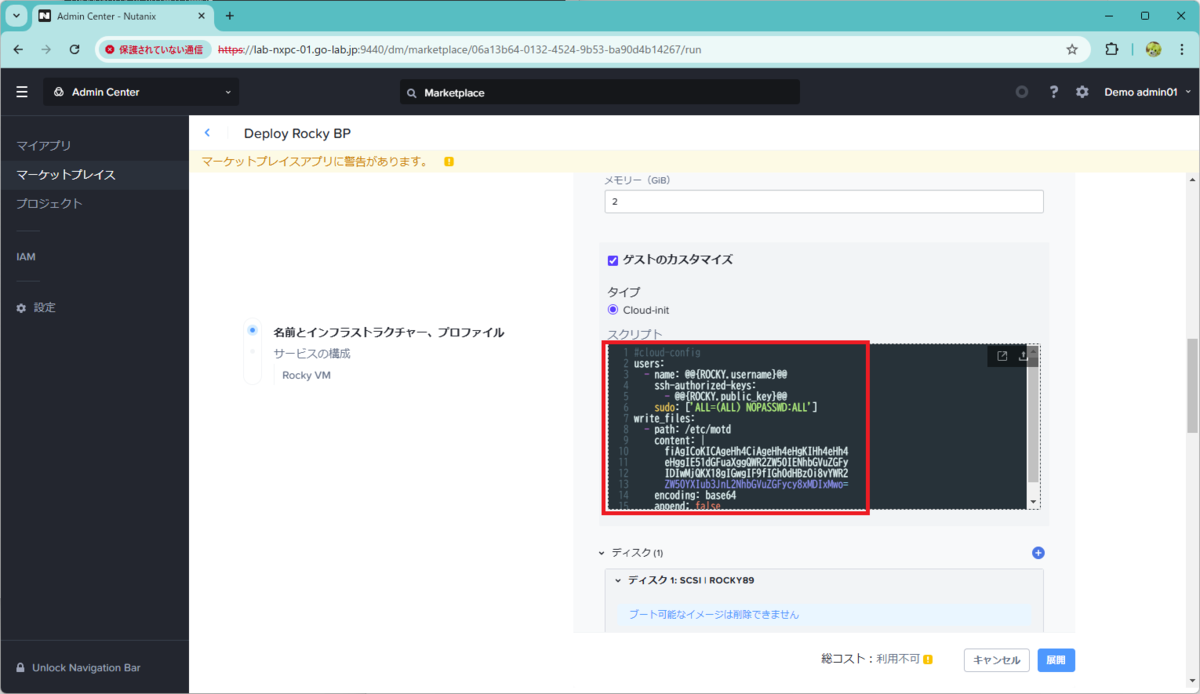The image size is (1200, 694).
Task: Bookmark this page with the star
Action: [x=1072, y=49]
